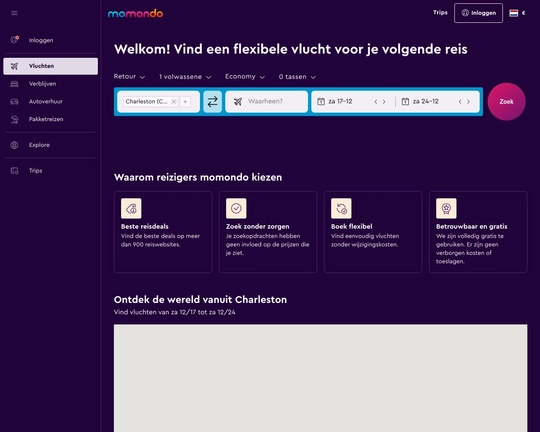Click the Beste reisdeals heading
Screen dimensions: 540x432
tap(145, 226)
